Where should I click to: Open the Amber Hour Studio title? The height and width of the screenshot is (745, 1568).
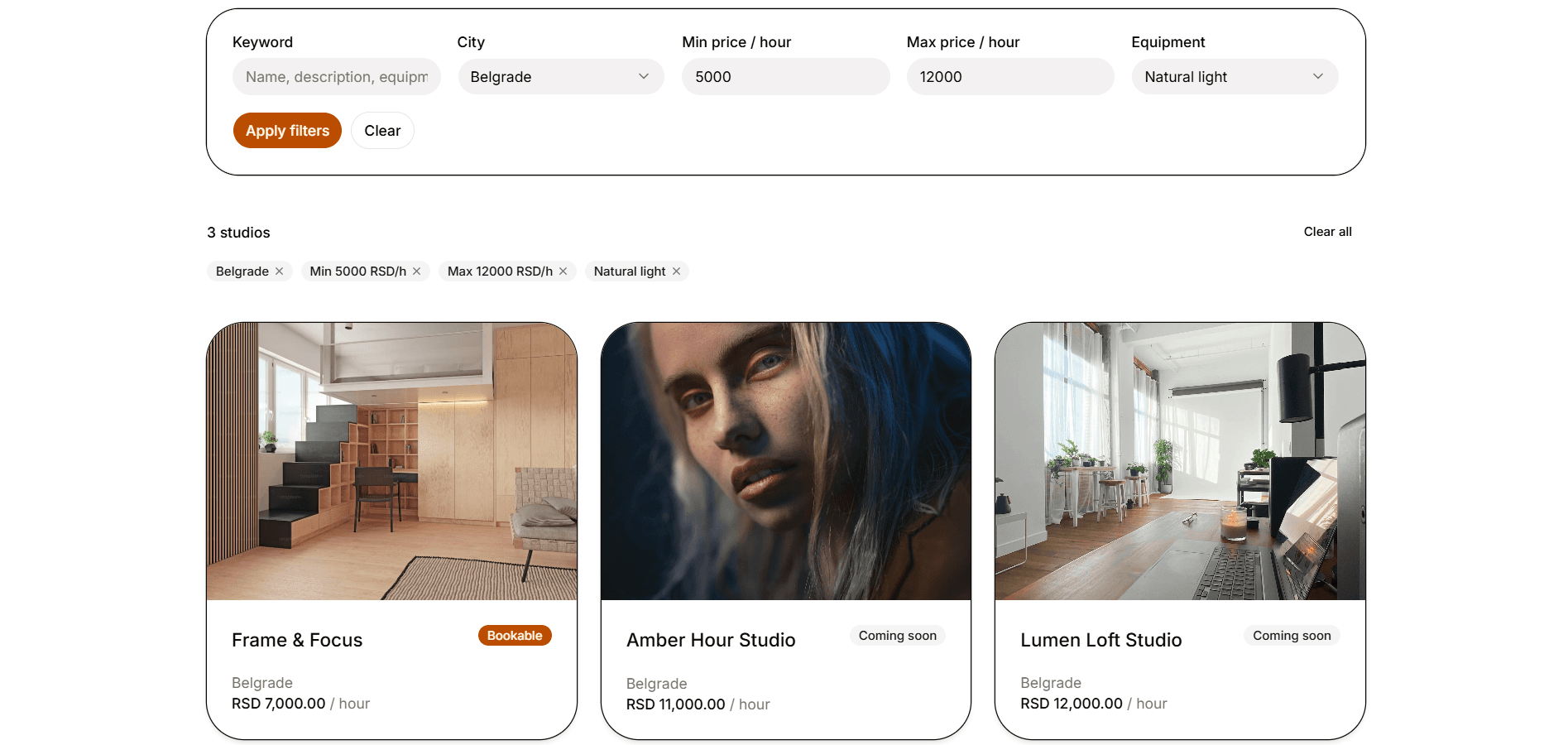coord(711,640)
